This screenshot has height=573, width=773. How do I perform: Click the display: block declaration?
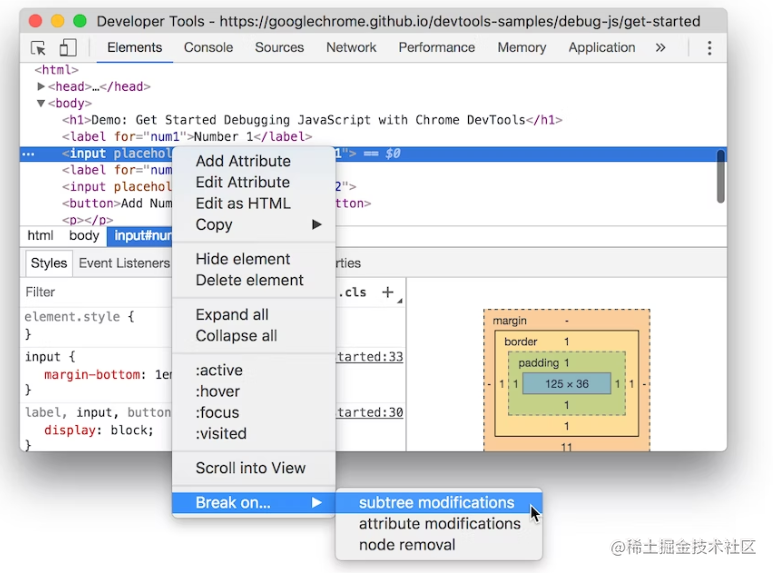(x=99, y=430)
